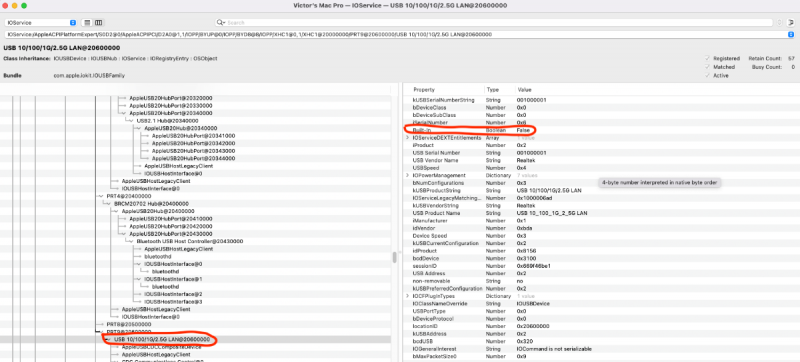Switch to the list view layout icon
Screen dimensions: 800x362
pos(87,22)
